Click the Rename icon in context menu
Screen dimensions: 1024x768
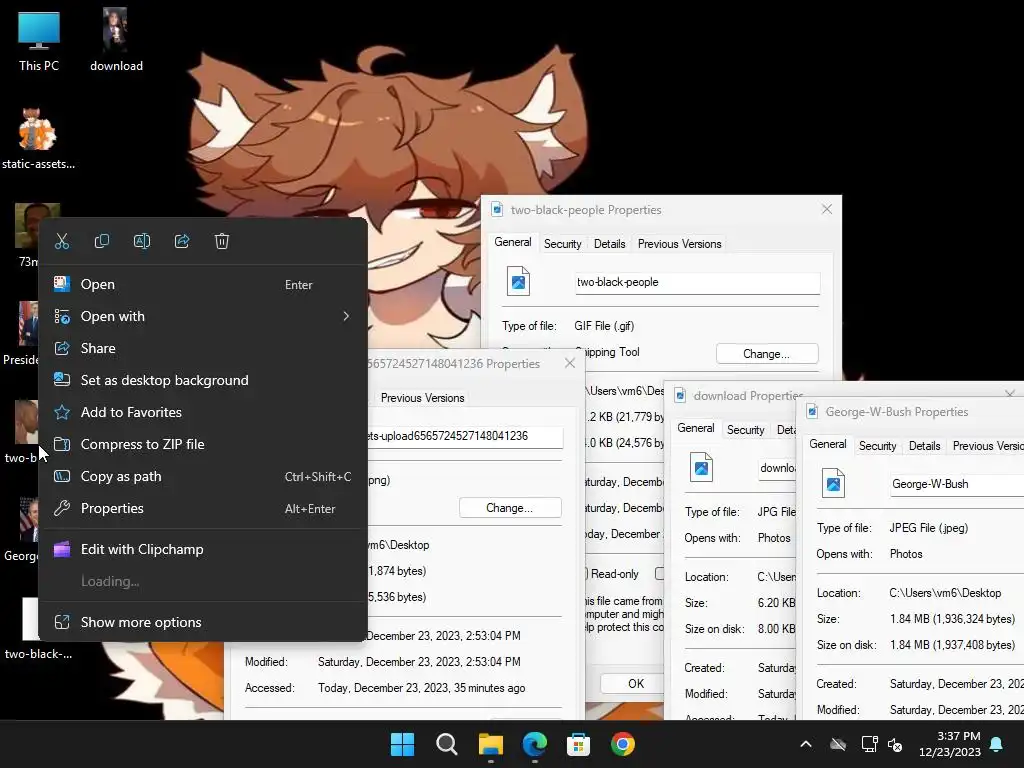142,242
